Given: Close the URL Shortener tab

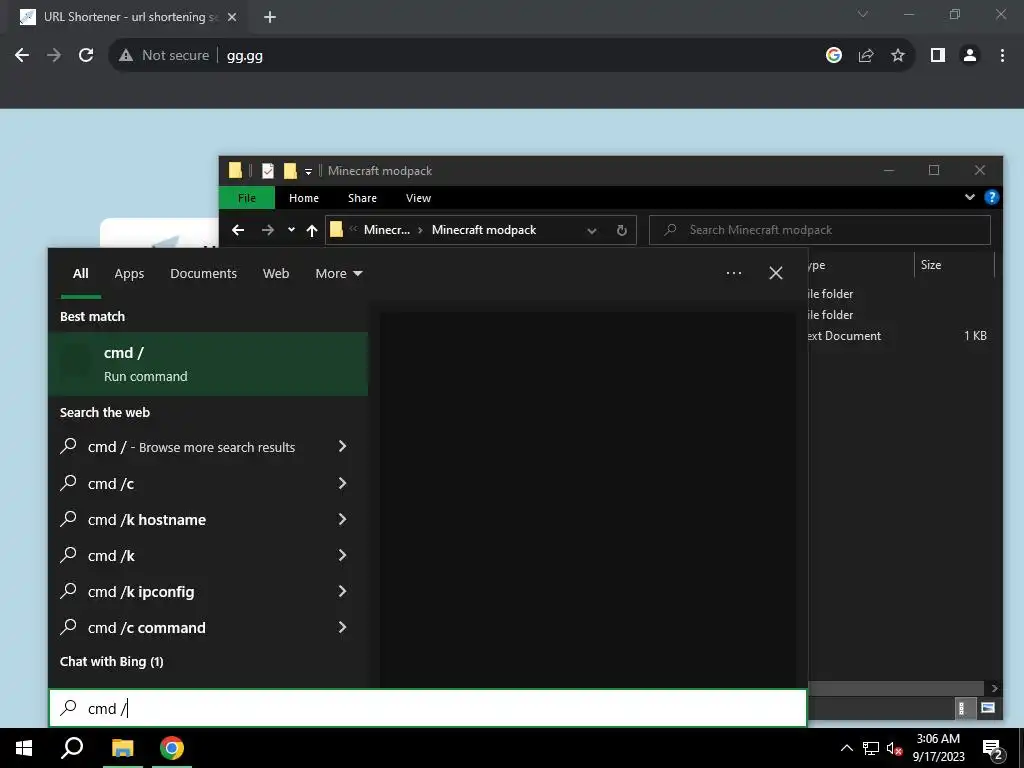Looking at the screenshot, I should [x=232, y=17].
